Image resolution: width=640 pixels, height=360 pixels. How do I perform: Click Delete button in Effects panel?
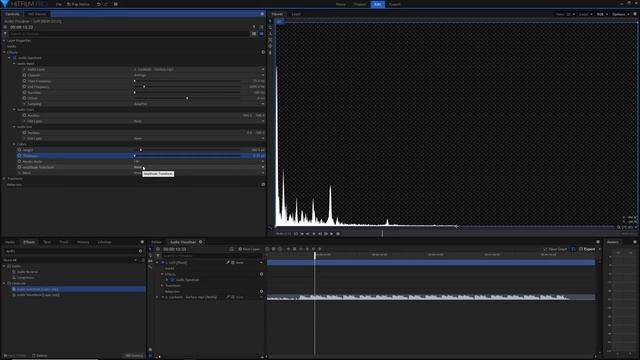click(x=40, y=356)
